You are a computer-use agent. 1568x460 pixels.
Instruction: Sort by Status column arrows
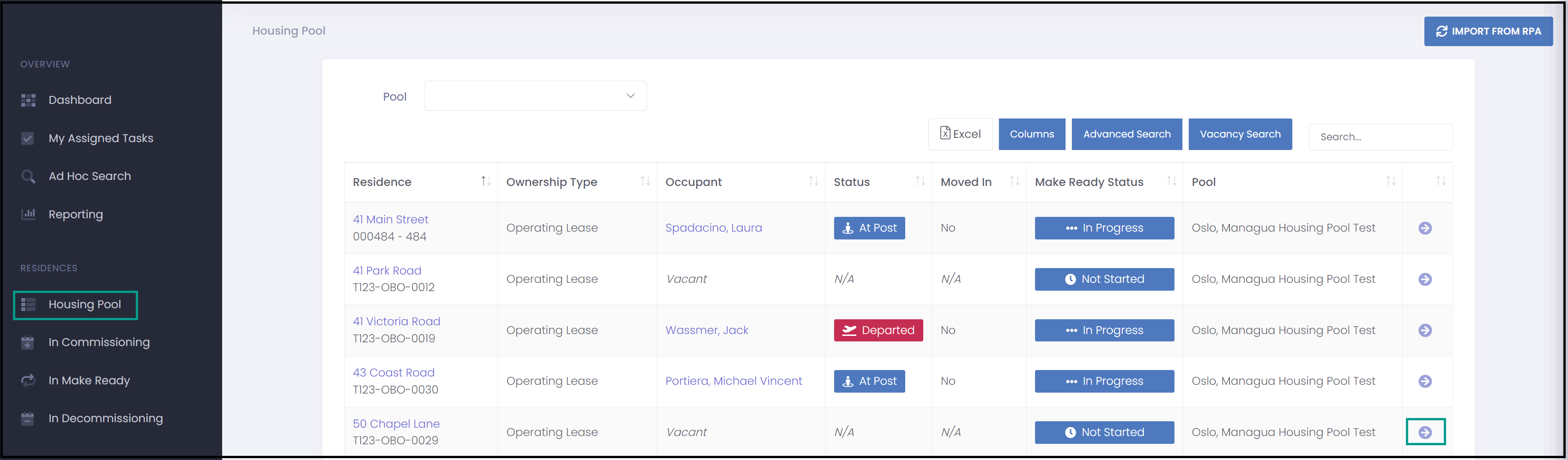pyautogui.click(x=920, y=181)
